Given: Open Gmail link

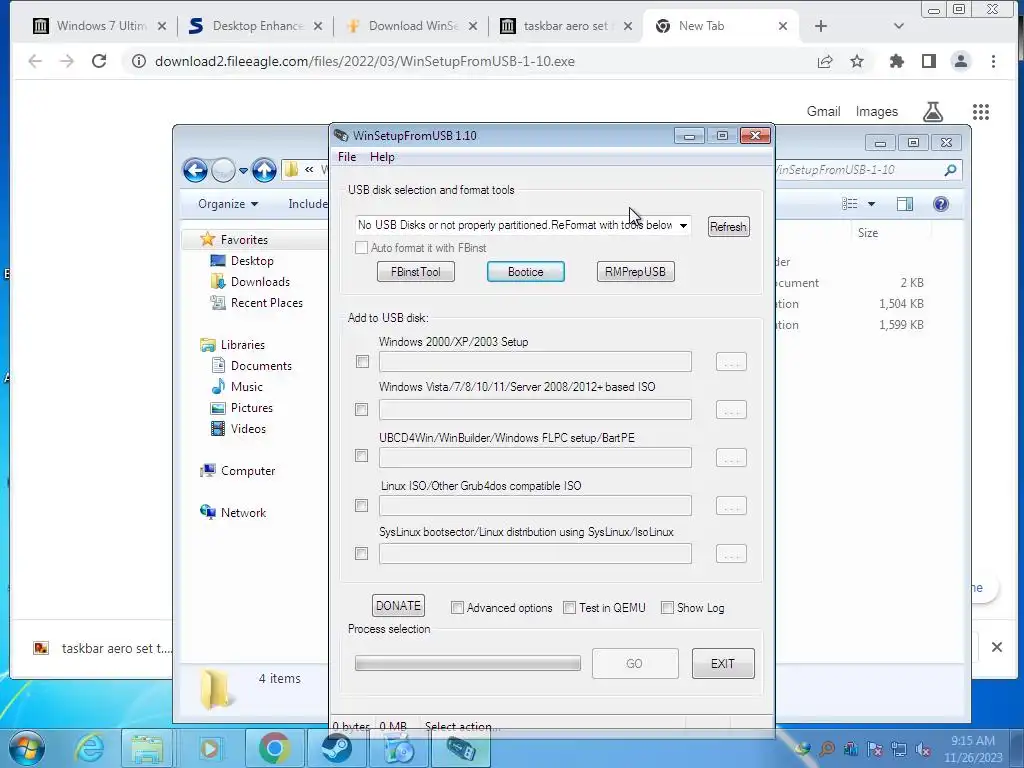Looking at the screenshot, I should 823,112.
